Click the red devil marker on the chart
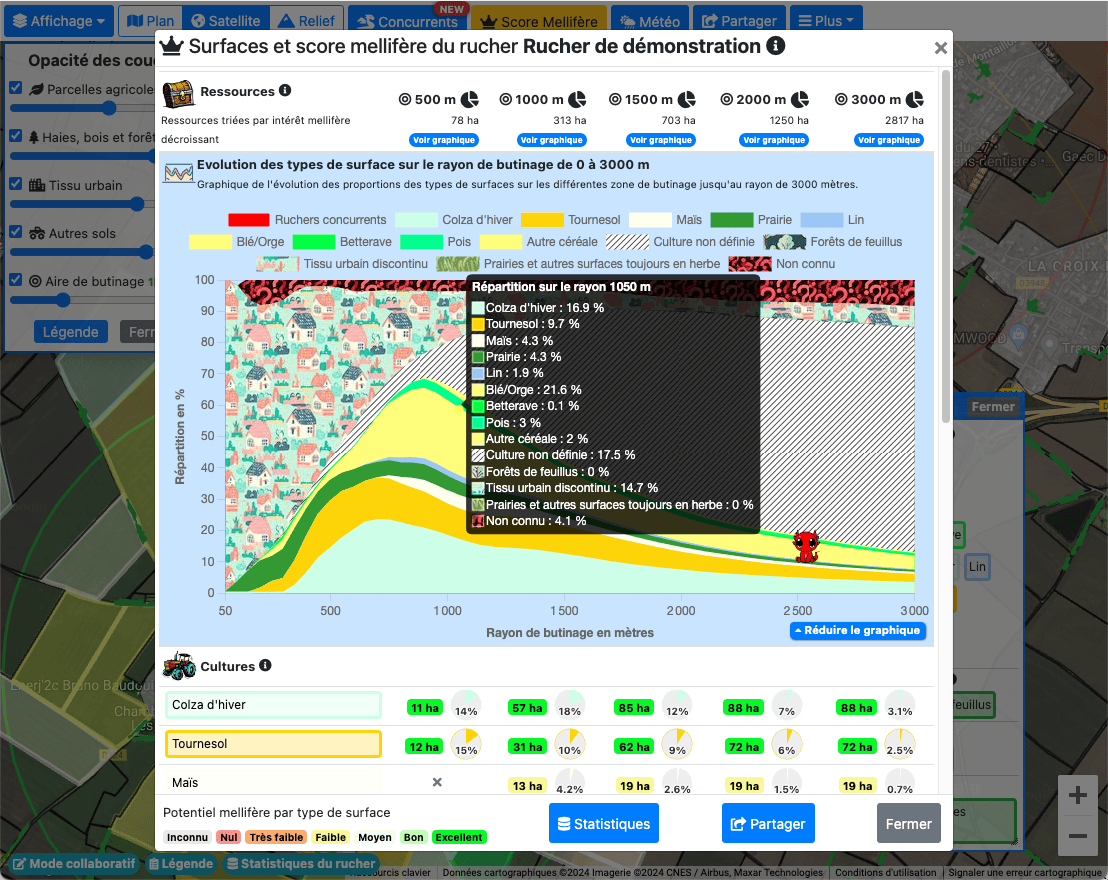1108x880 pixels. click(806, 546)
